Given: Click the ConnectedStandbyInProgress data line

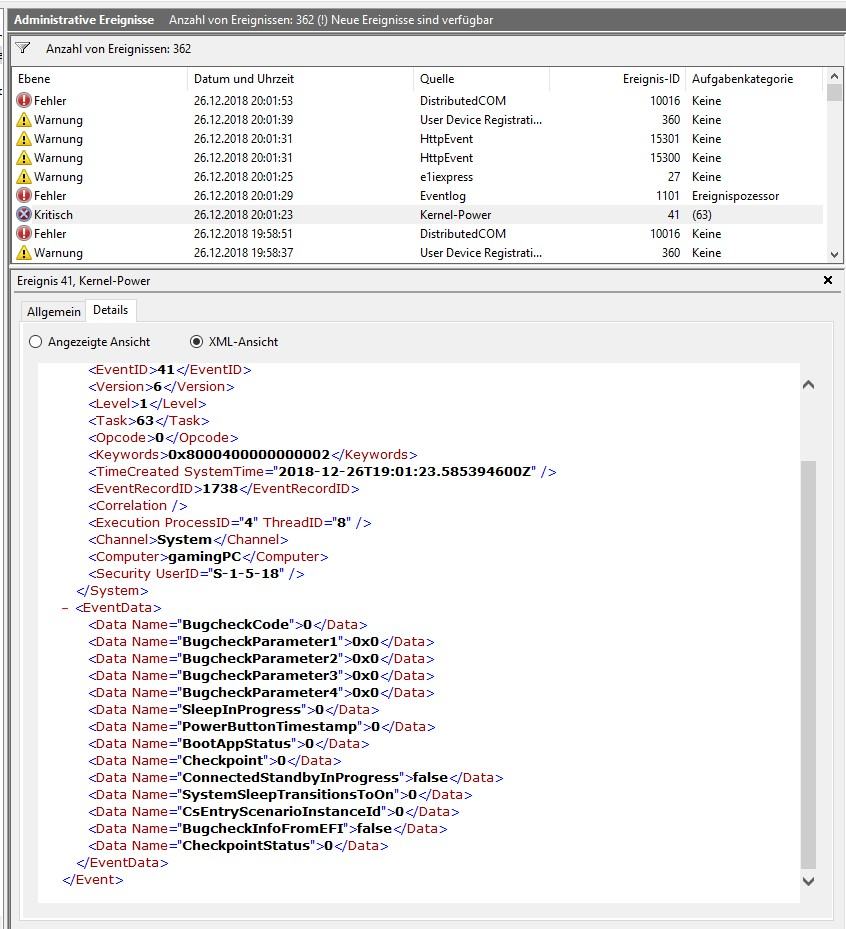Looking at the screenshot, I should pyautogui.click(x=296, y=777).
